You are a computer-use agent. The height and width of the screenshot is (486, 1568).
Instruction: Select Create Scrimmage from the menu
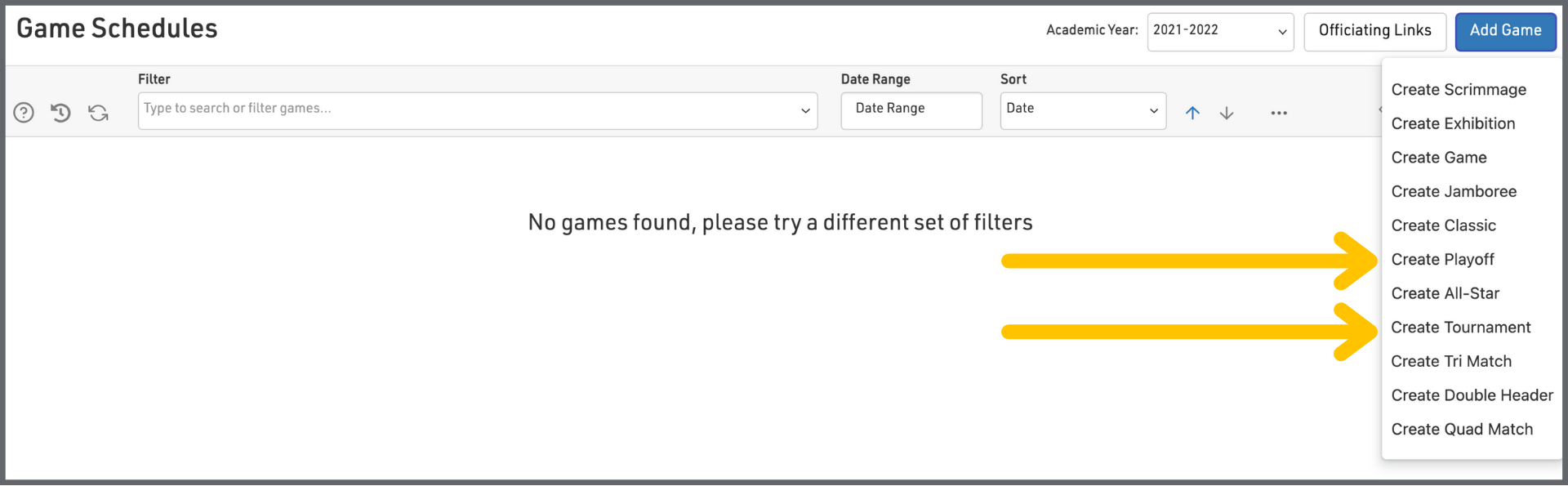(x=1459, y=90)
